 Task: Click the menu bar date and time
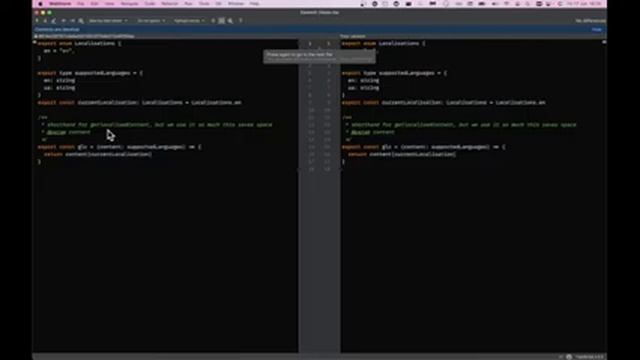click(584, 4)
